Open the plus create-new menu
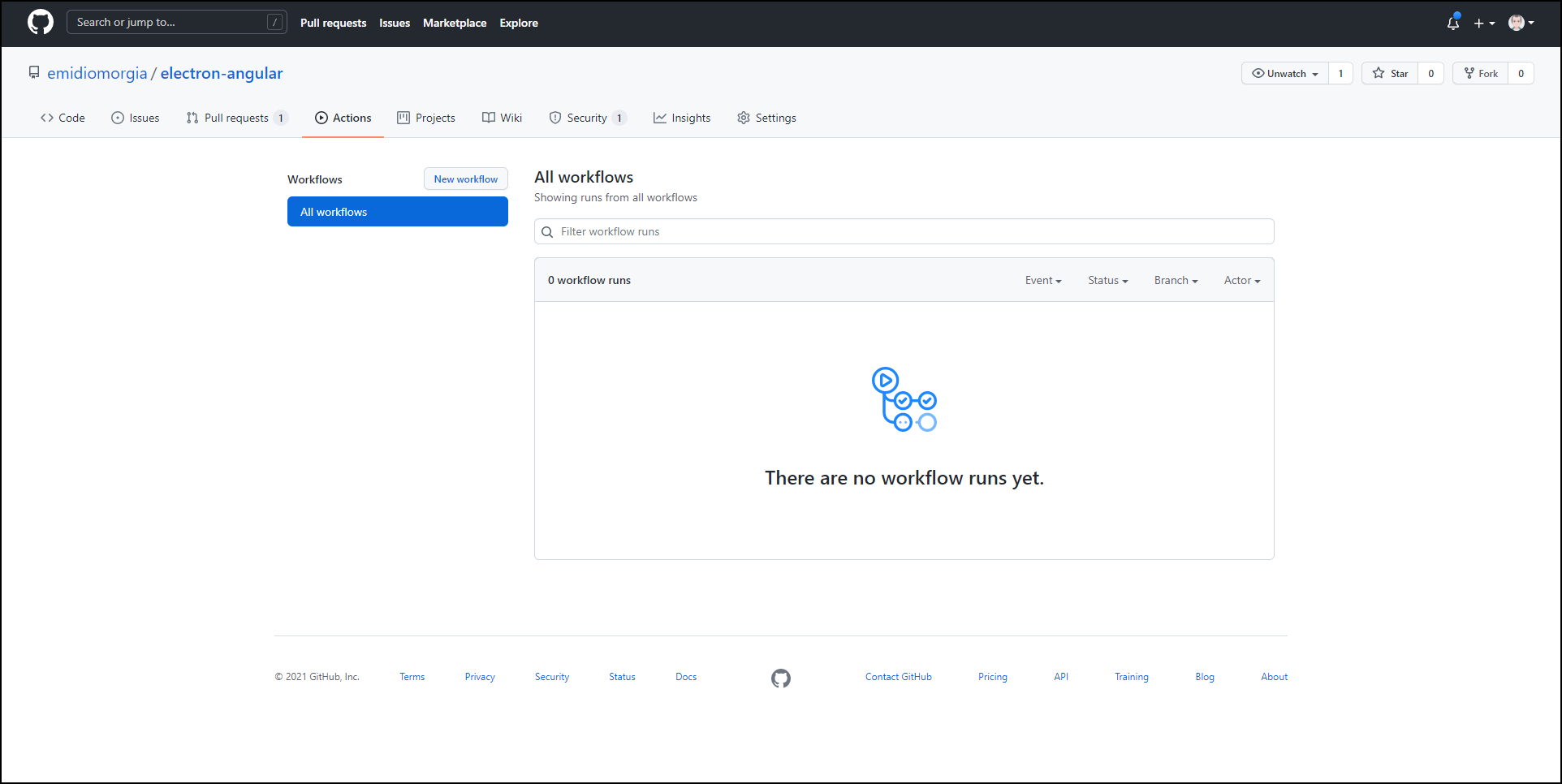The width and height of the screenshot is (1562, 784). point(1484,23)
